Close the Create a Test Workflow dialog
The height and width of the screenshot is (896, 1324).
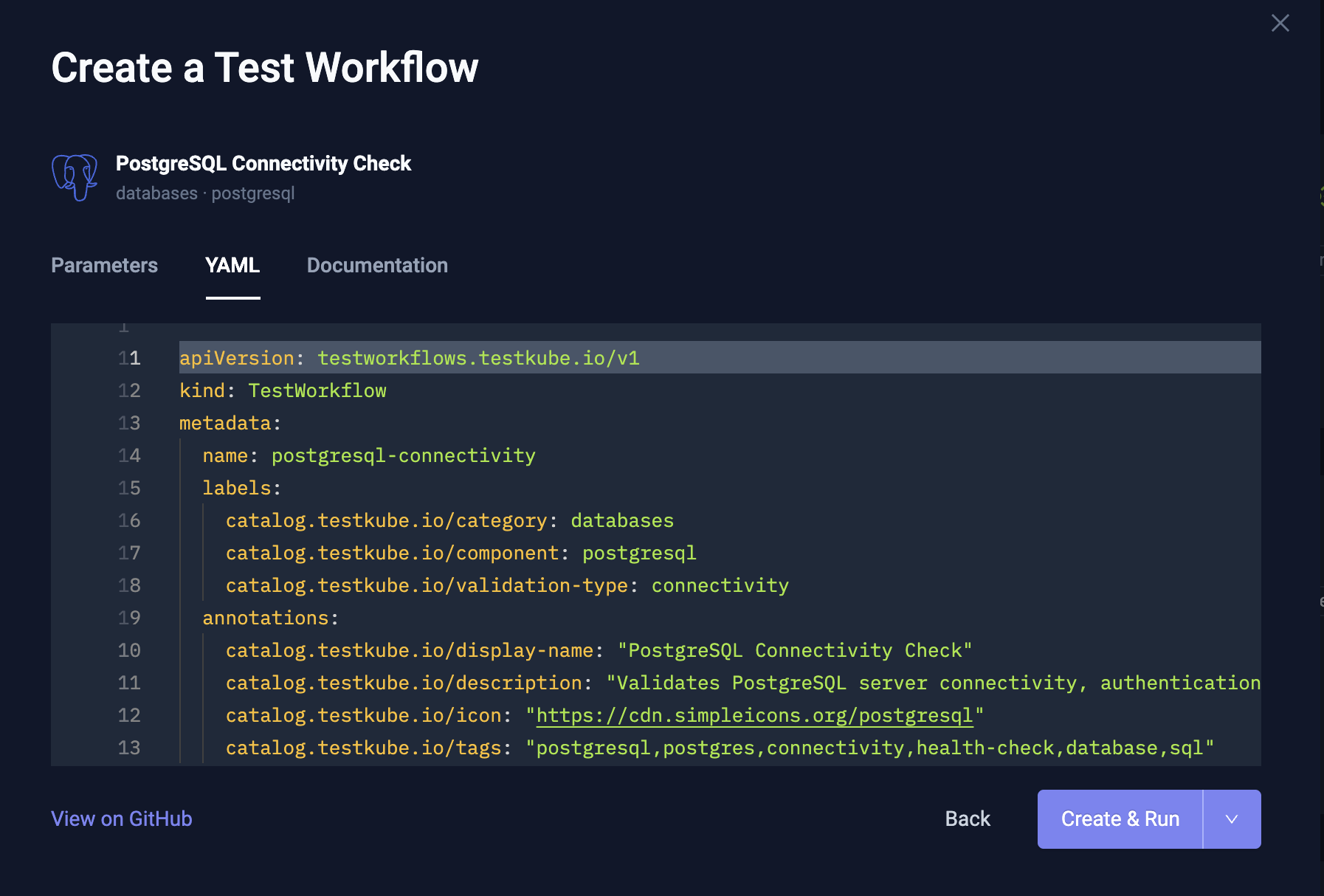1280,23
